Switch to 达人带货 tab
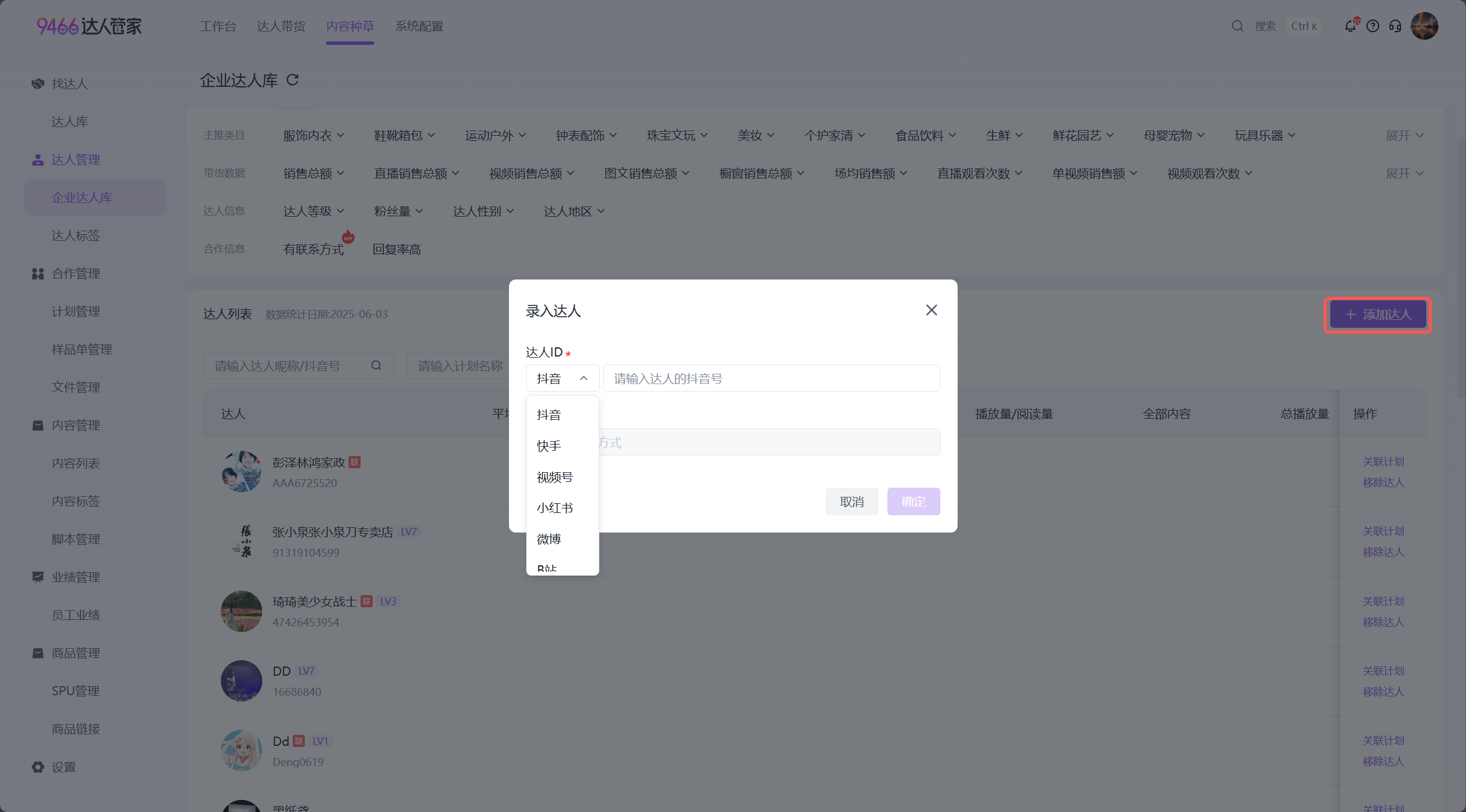This screenshot has width=1466, height=812. point(281,26)
